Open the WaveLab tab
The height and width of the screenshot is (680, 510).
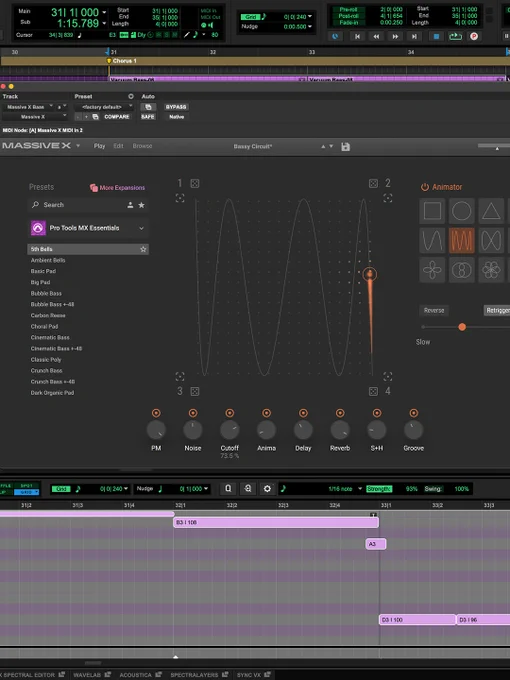[x=94, y=675]
